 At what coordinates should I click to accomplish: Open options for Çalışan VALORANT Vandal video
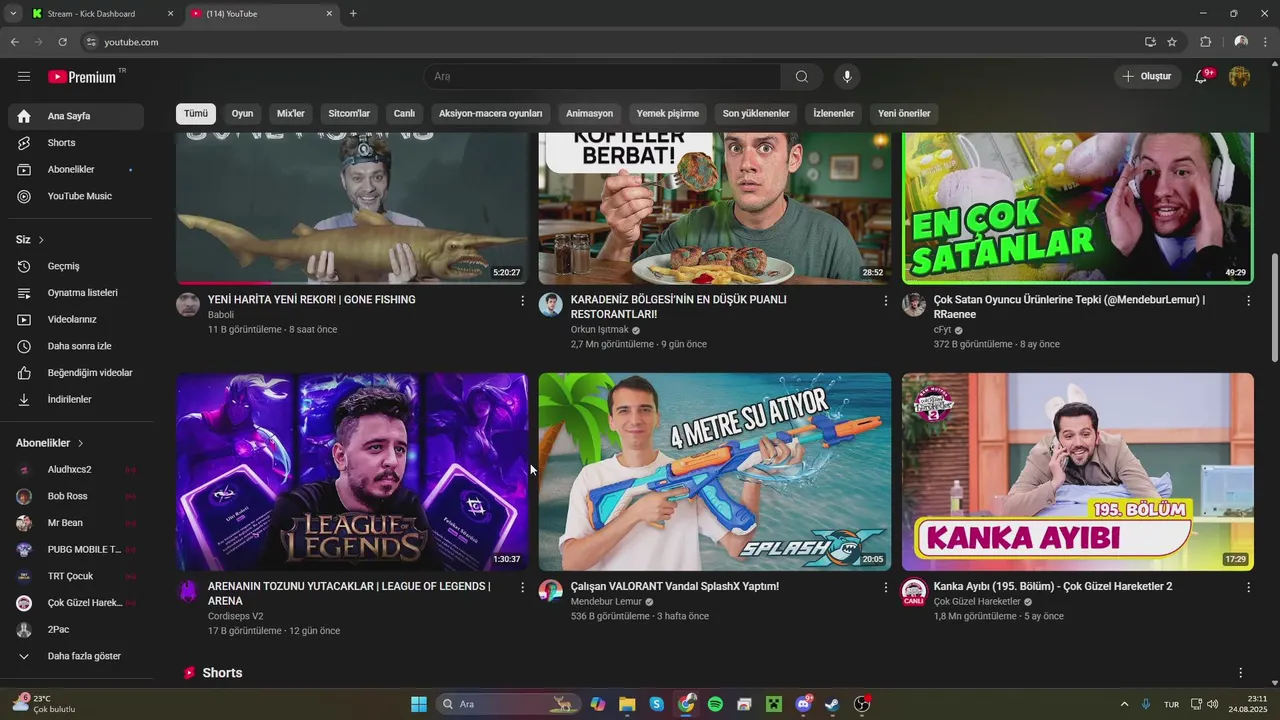pyautogui.click(x=885, y=587)
